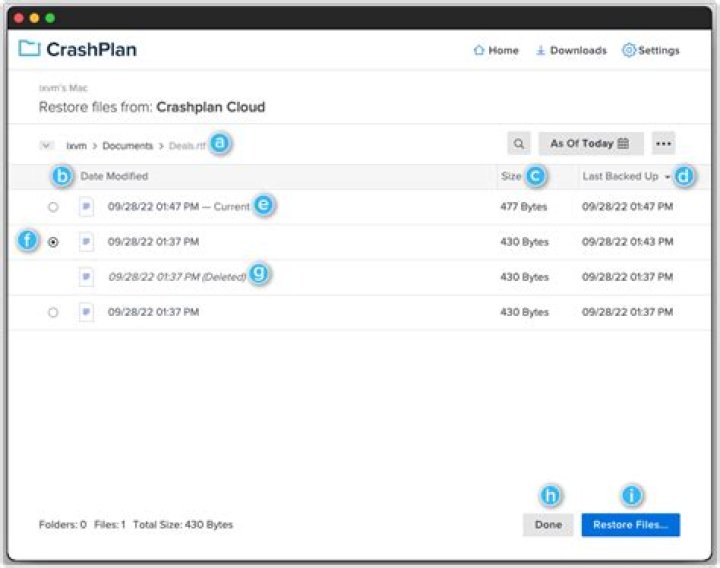Expand the breadcrumb path dropdown chevron
720x568 pixels.
coord(46,146)
